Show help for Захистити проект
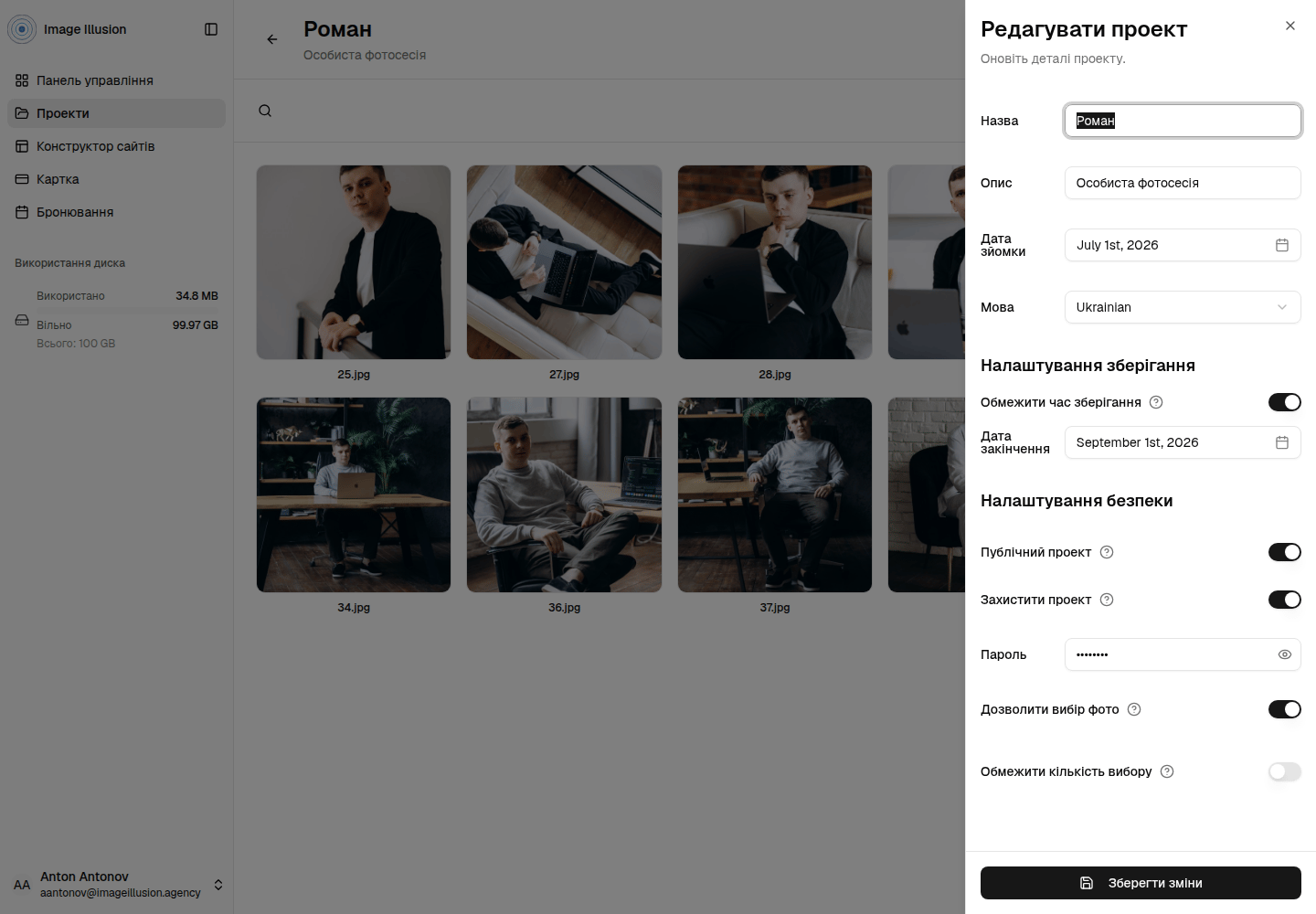Image resolution: width=1316 pixels, height=914 pixels. pos(1107,600)
